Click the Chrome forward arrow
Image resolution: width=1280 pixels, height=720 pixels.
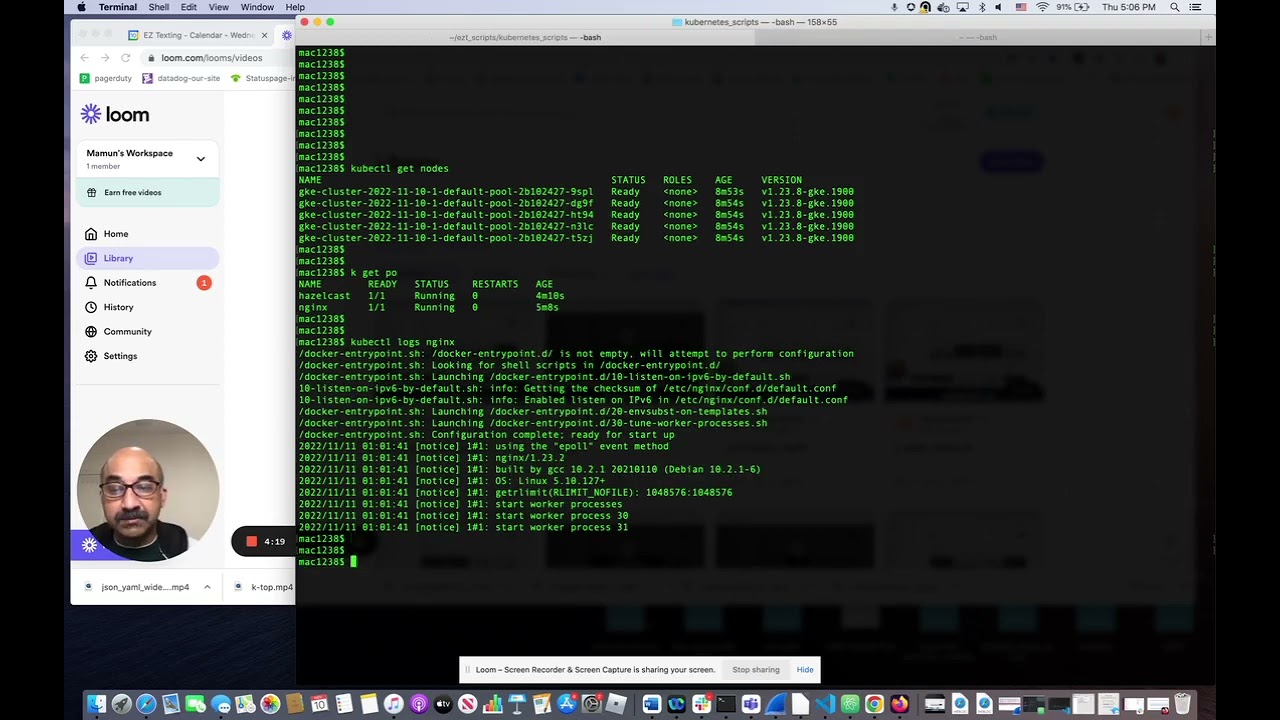(x=105, y=58)
